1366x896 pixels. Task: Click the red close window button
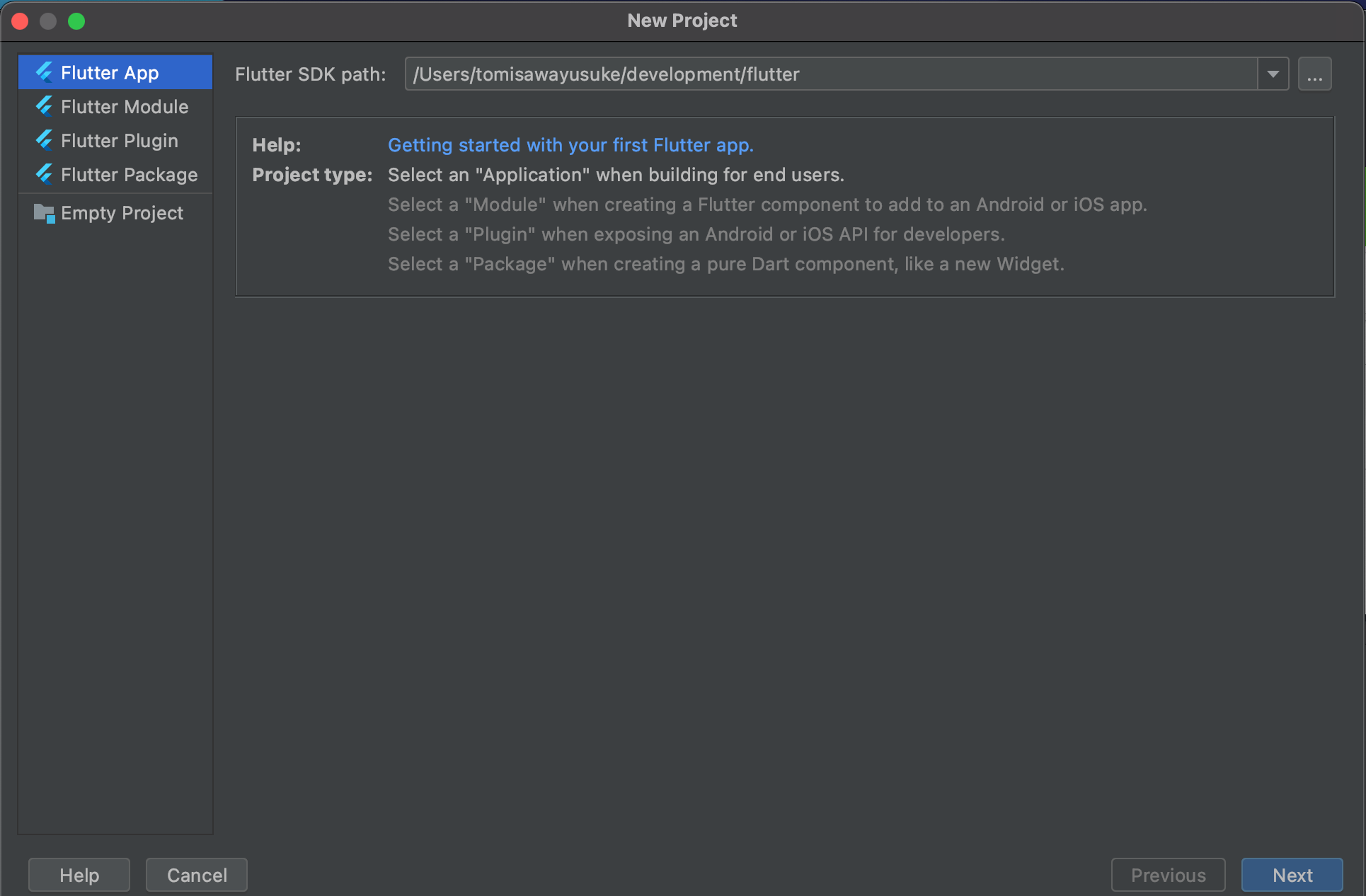20,21
